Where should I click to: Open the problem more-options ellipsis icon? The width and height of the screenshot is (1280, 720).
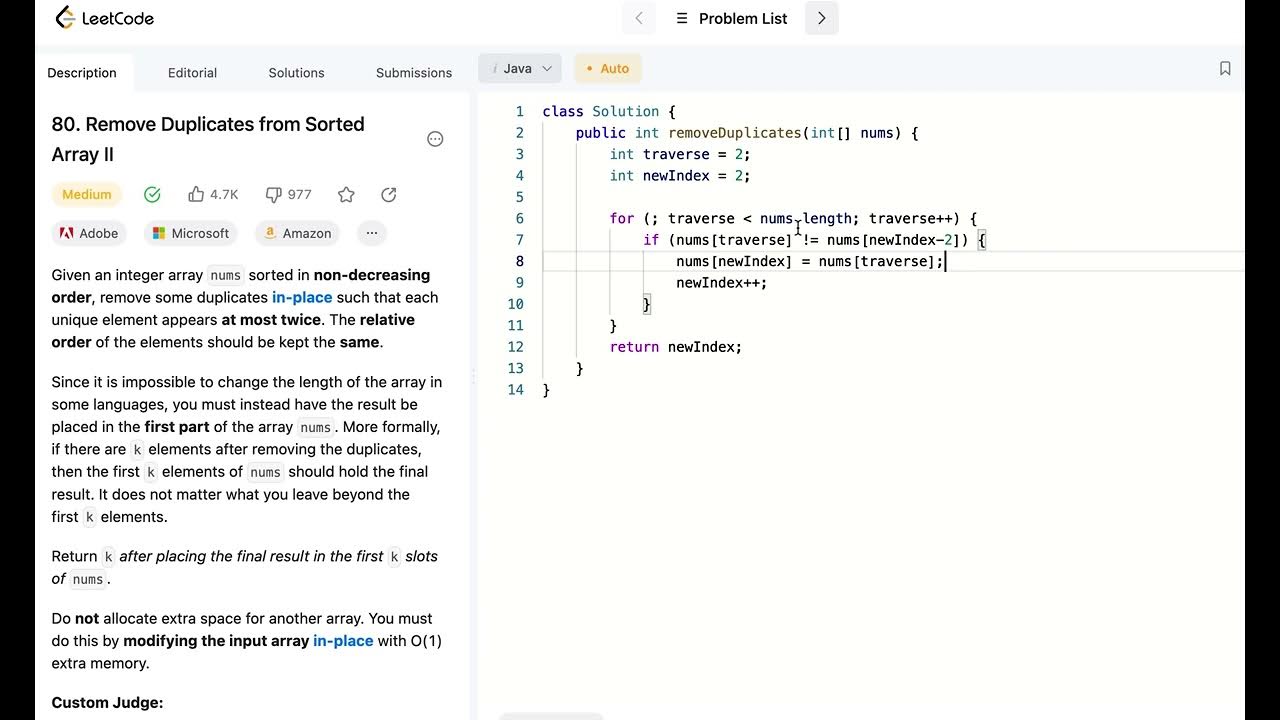[435, 139]
